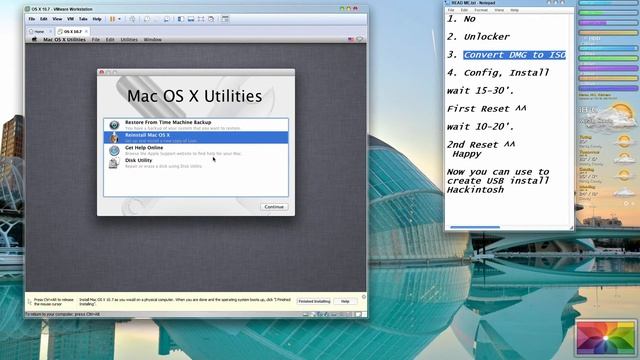
Task: Click 'create USB install' text in Notepad
Action: (x=498, y=181)
